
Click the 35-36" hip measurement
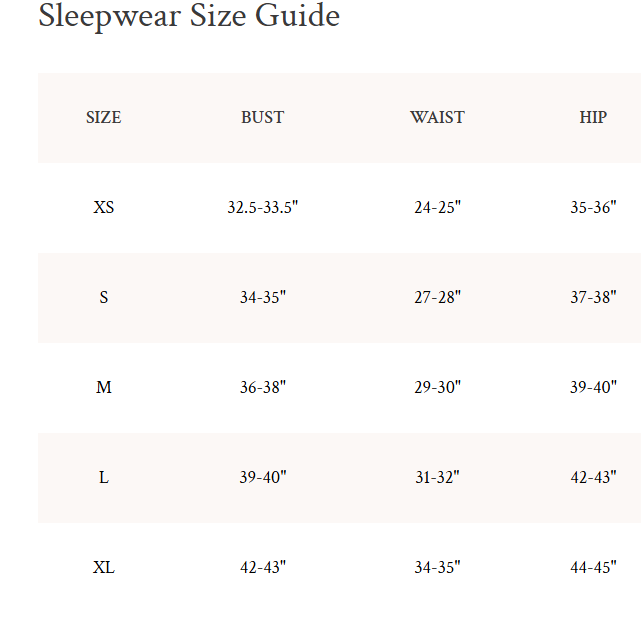pyautogui.click(x=593, y=208)
